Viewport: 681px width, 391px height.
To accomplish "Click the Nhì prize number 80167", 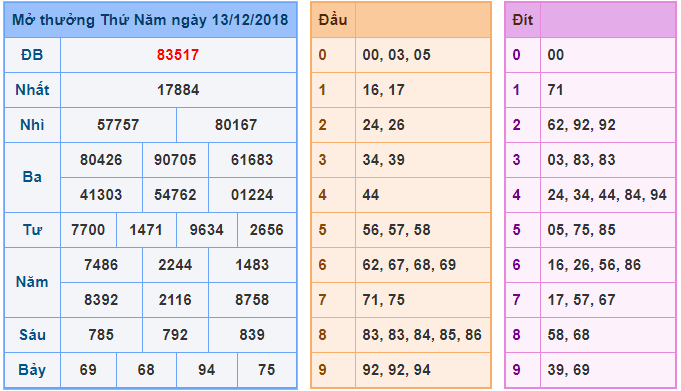I will pos(236,125).
